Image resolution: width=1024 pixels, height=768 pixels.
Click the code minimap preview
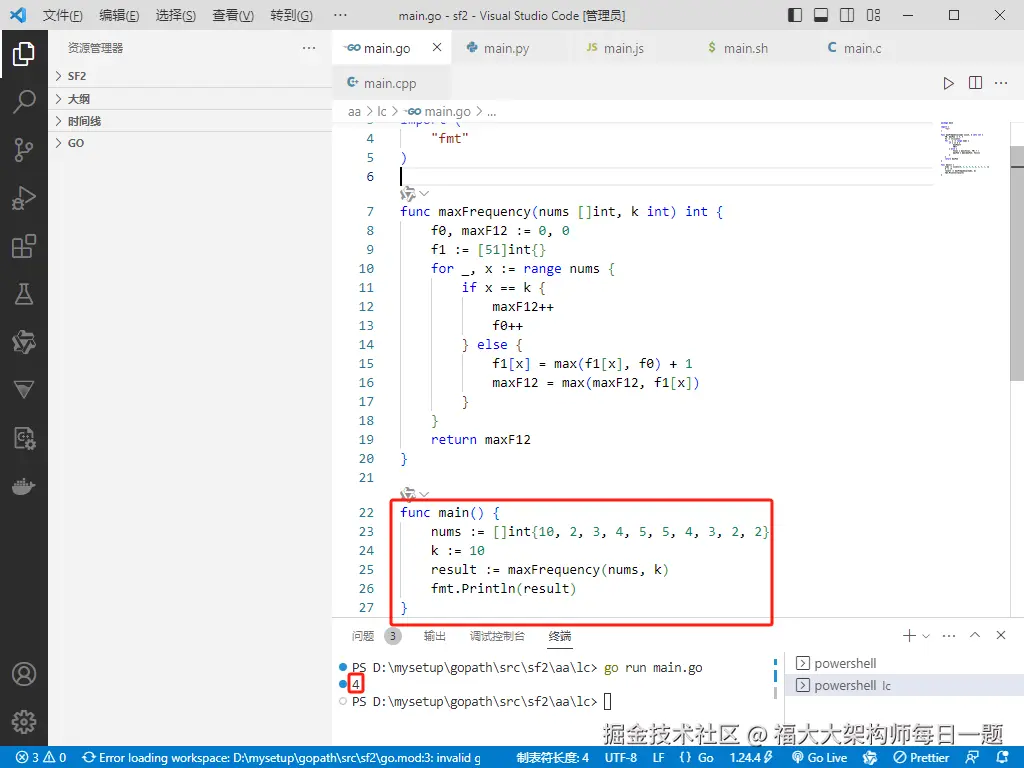pyautogui.click(x=966, y=148)
